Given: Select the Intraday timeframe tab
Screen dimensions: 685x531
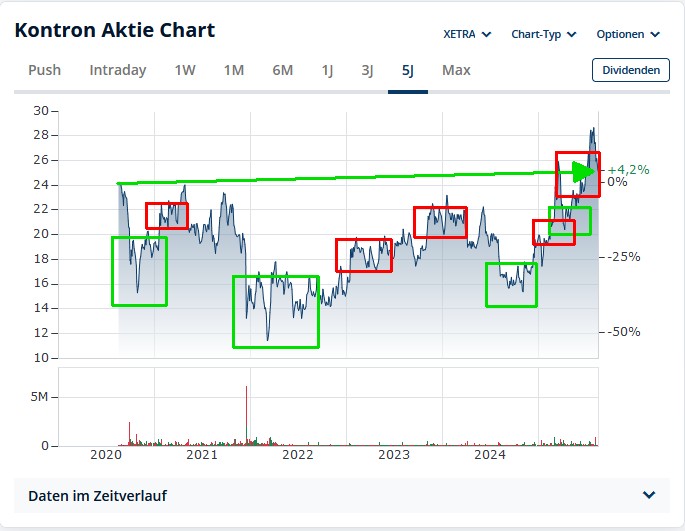Looking at the screenshot, I should coord(118,70).
